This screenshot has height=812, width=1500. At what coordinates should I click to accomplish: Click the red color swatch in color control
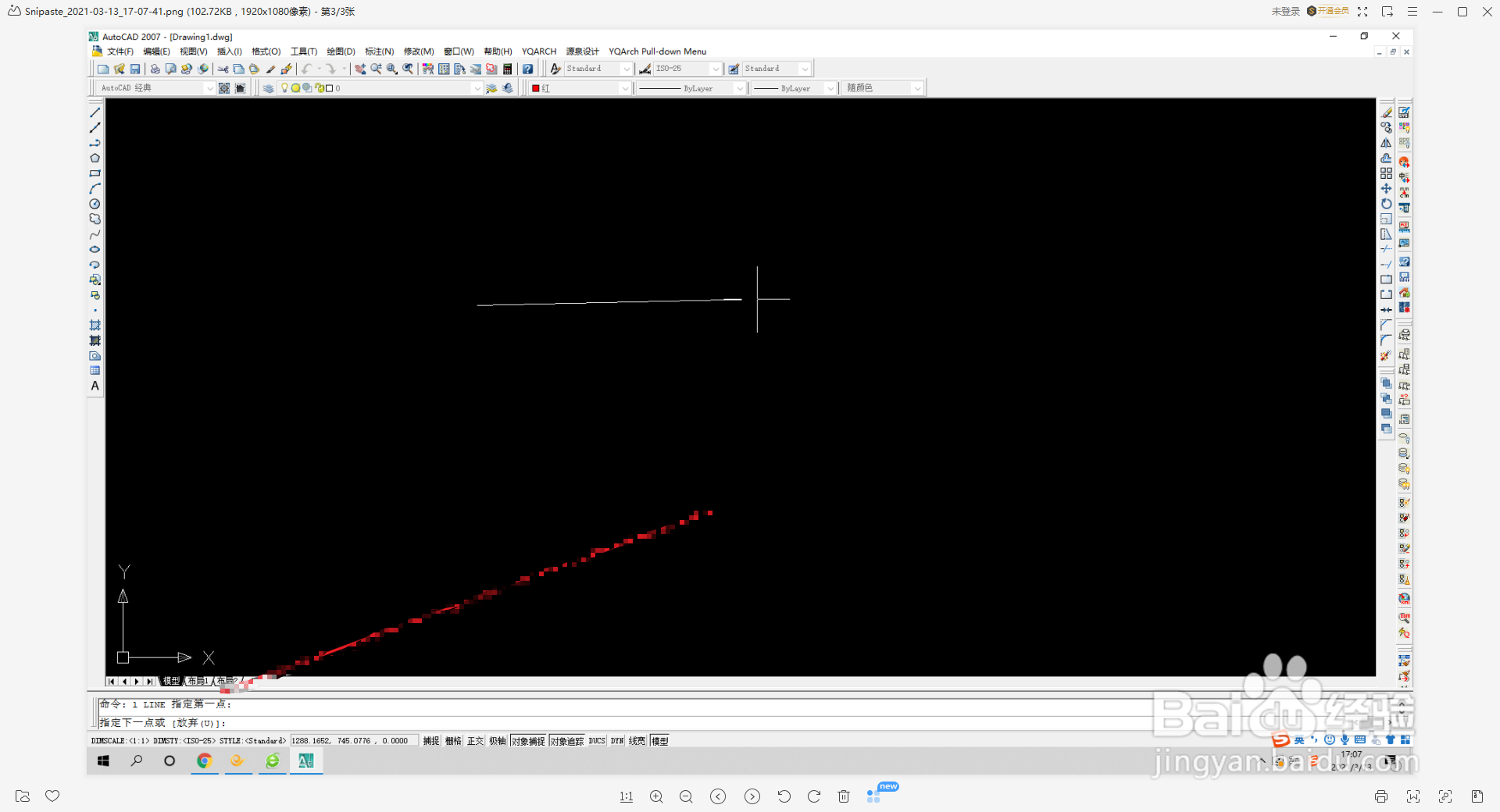536,88
